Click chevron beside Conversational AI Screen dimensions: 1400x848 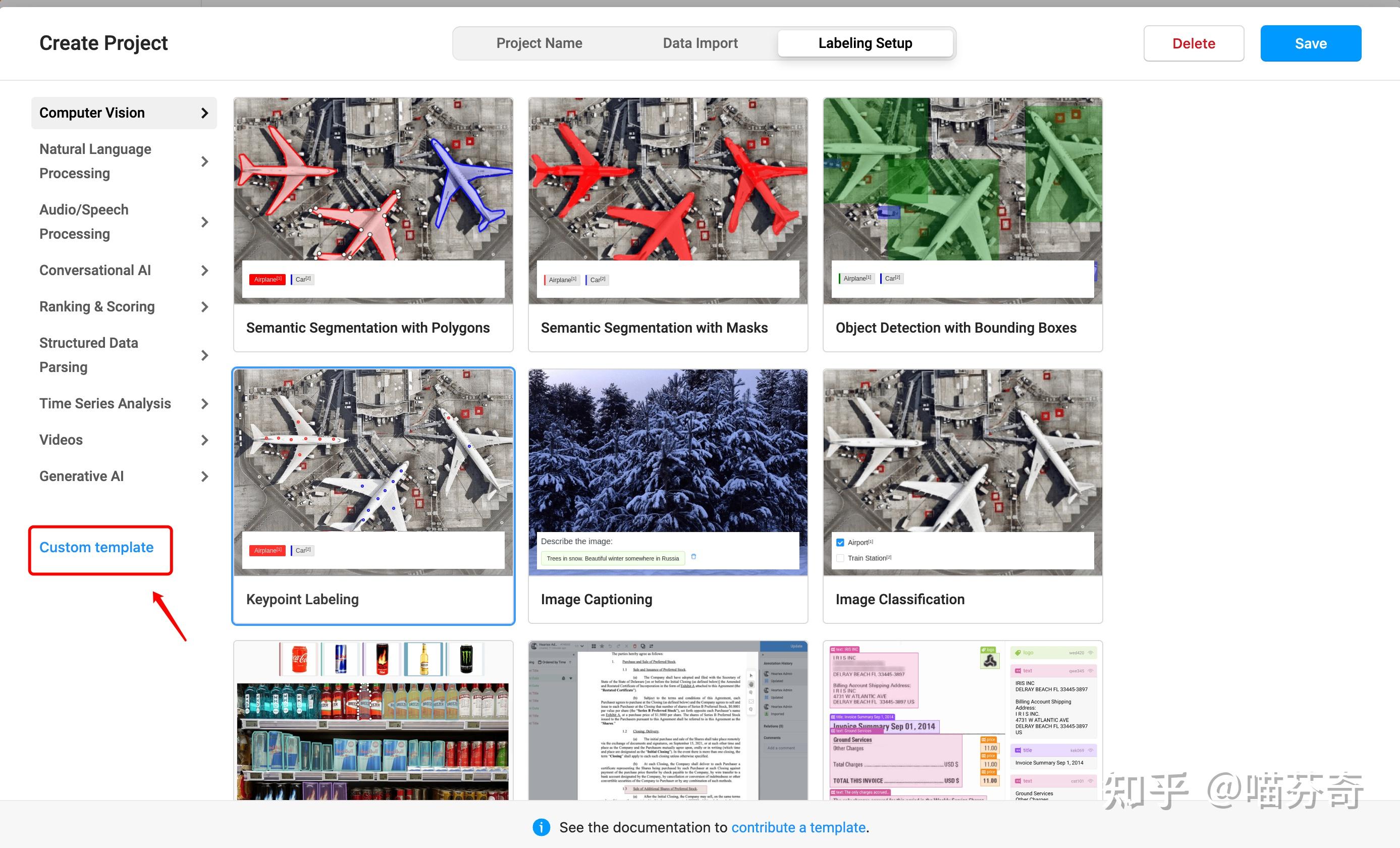(x=204, y=271)
